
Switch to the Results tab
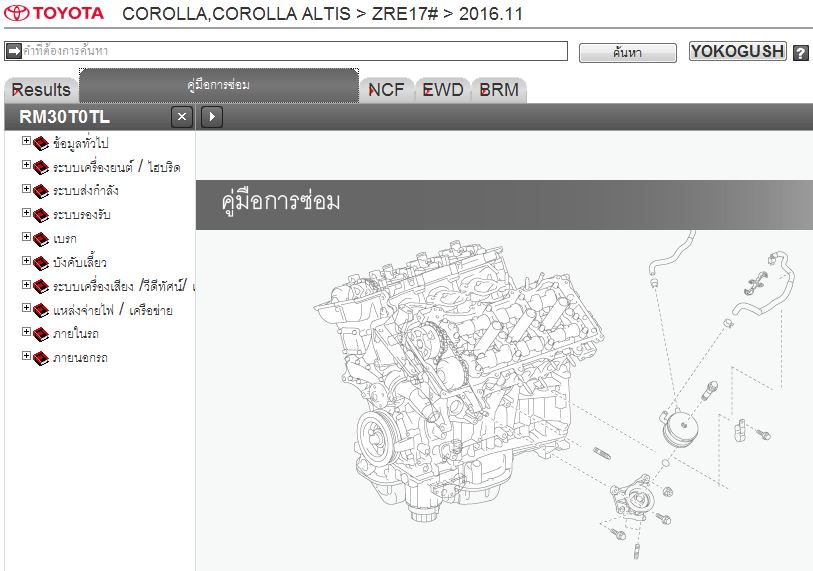click(x=41, y=90)
